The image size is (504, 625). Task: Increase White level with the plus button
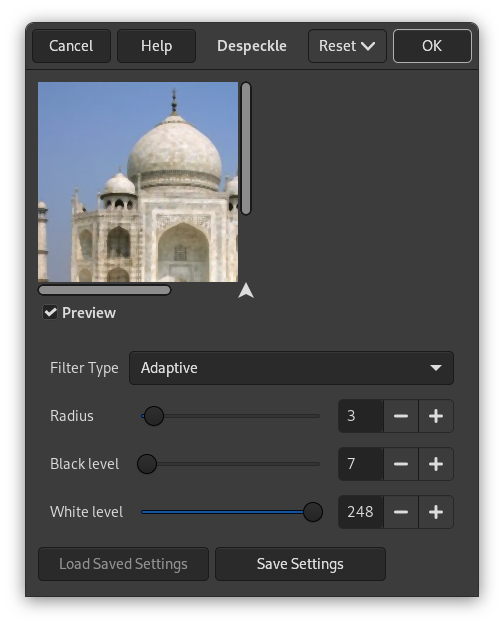pyautogui.click(x=436, y=512)
